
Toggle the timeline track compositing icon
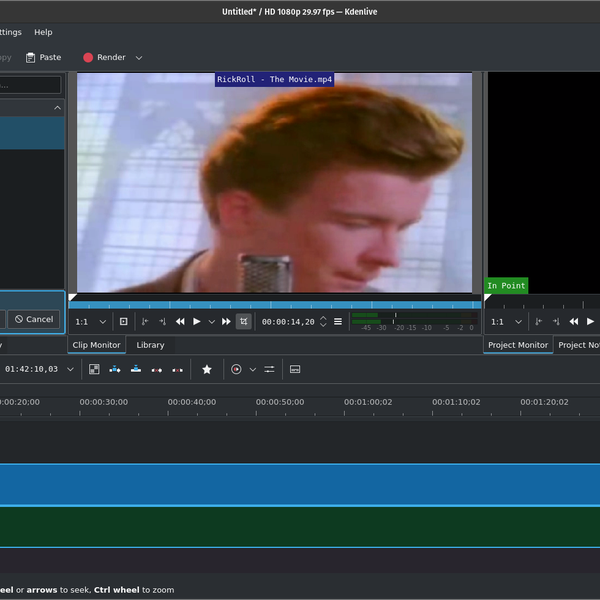click(94, 369)
